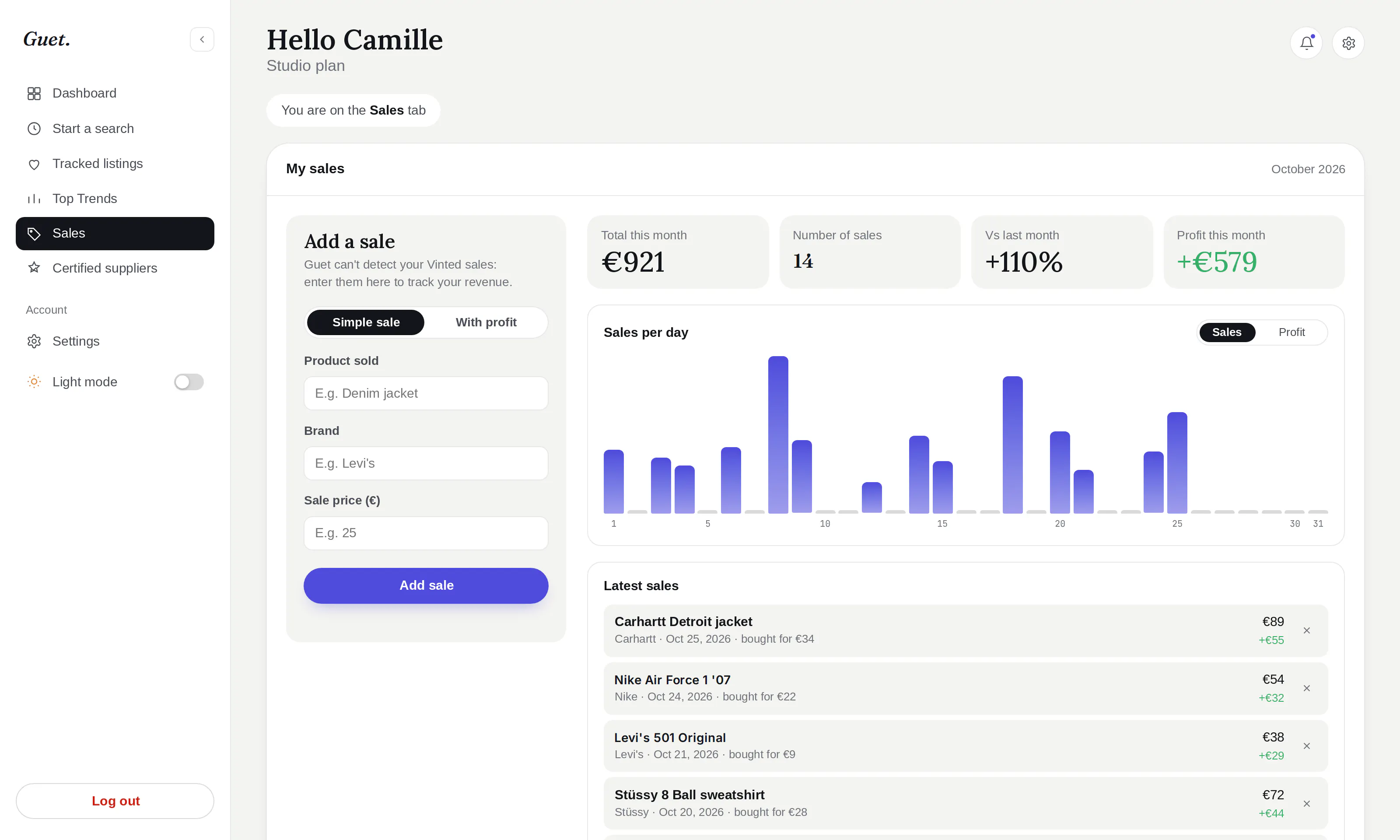Open the Top Trends menu item
Viewport: 1400px width, 840px height.
pyautogui.click(x=115, y=199)
